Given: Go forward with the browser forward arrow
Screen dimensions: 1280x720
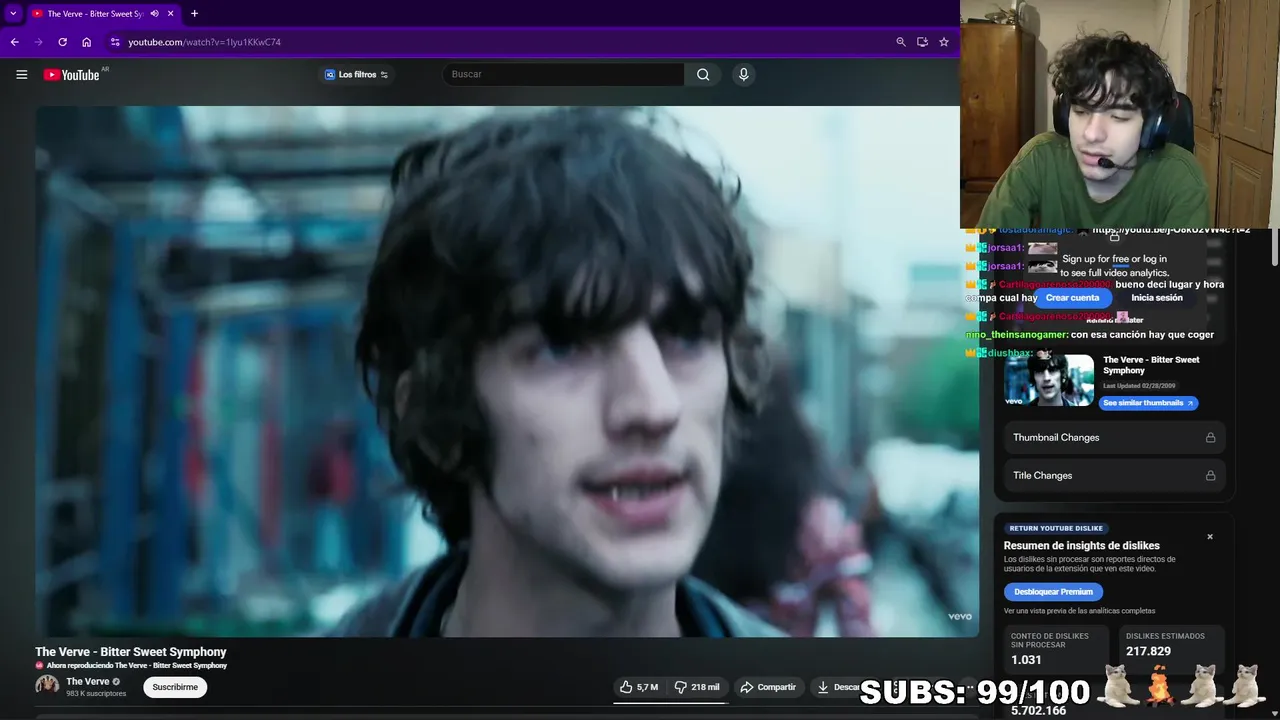Looking at the screenshot, I should point(38,42).
